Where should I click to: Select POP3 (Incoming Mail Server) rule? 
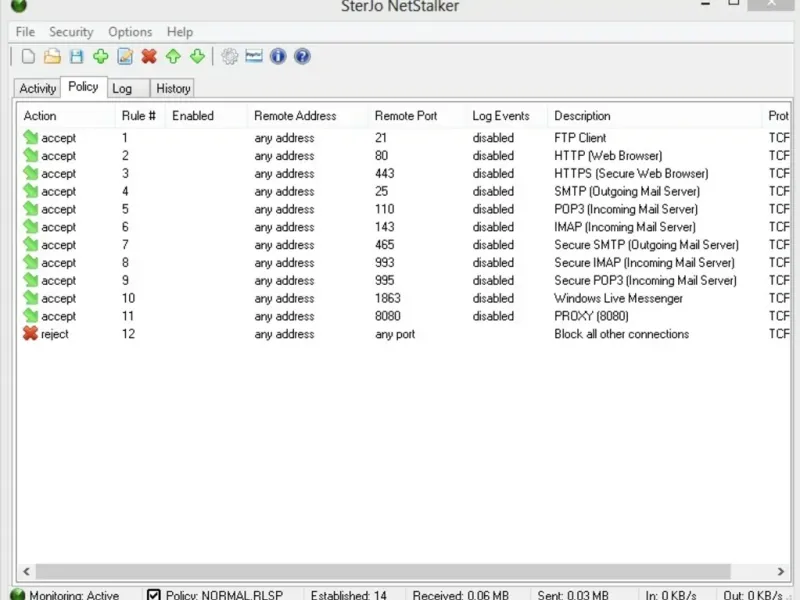[626, 209]
